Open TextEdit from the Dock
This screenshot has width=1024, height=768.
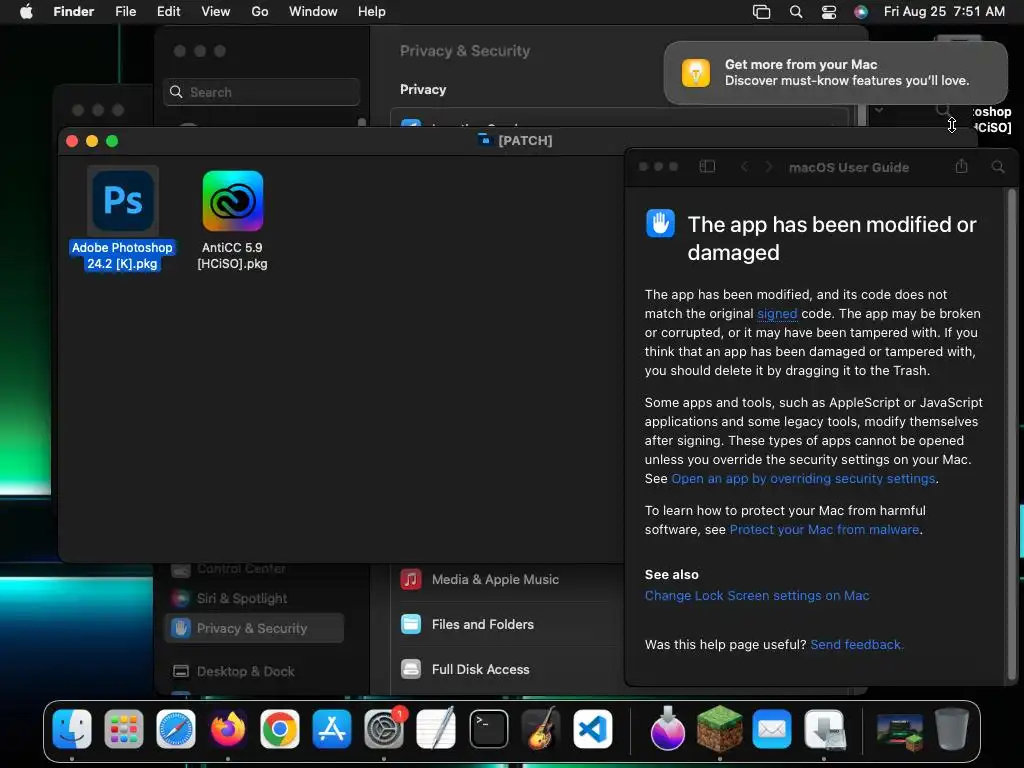[x=436, y=729]
